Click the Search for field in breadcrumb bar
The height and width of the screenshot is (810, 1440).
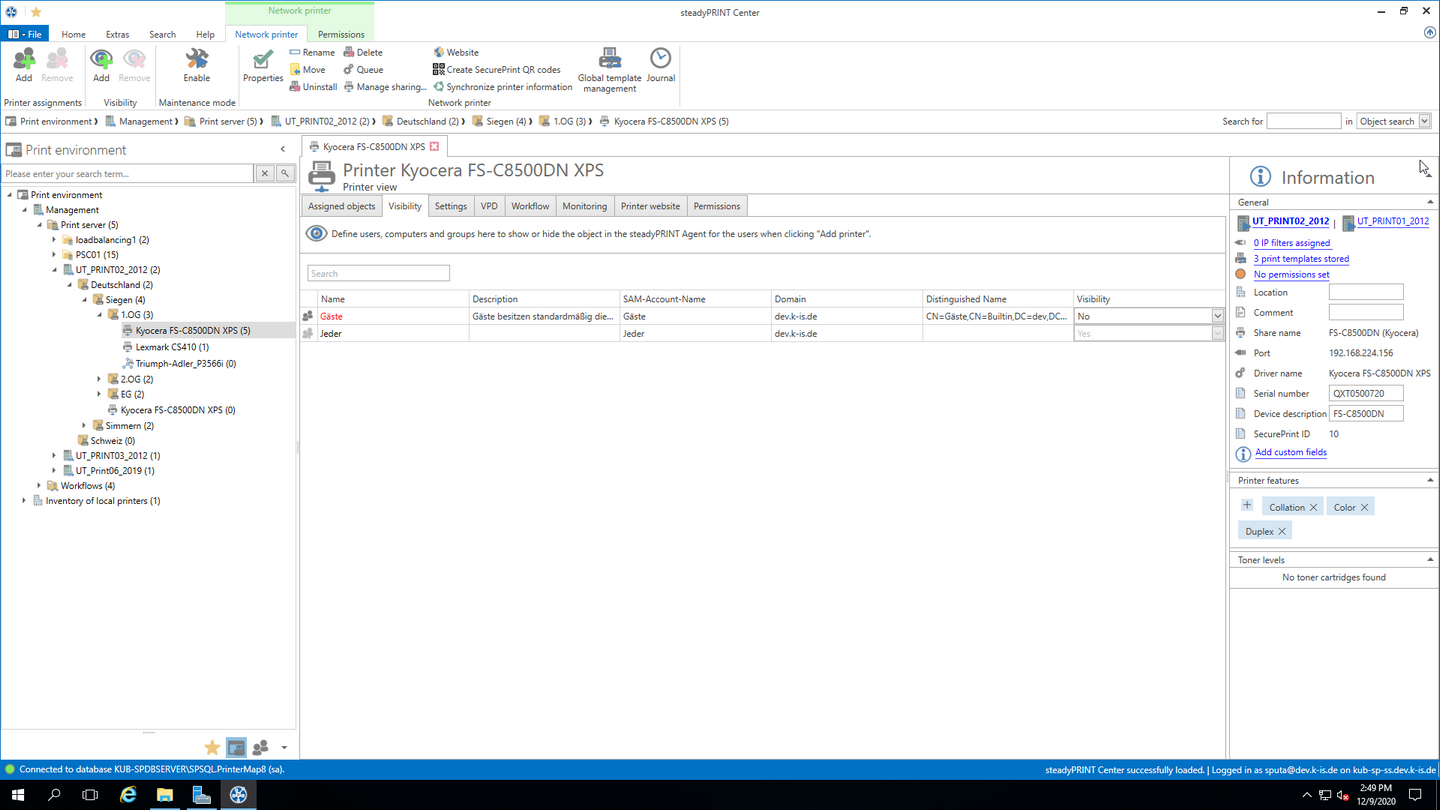(1303, 121)
